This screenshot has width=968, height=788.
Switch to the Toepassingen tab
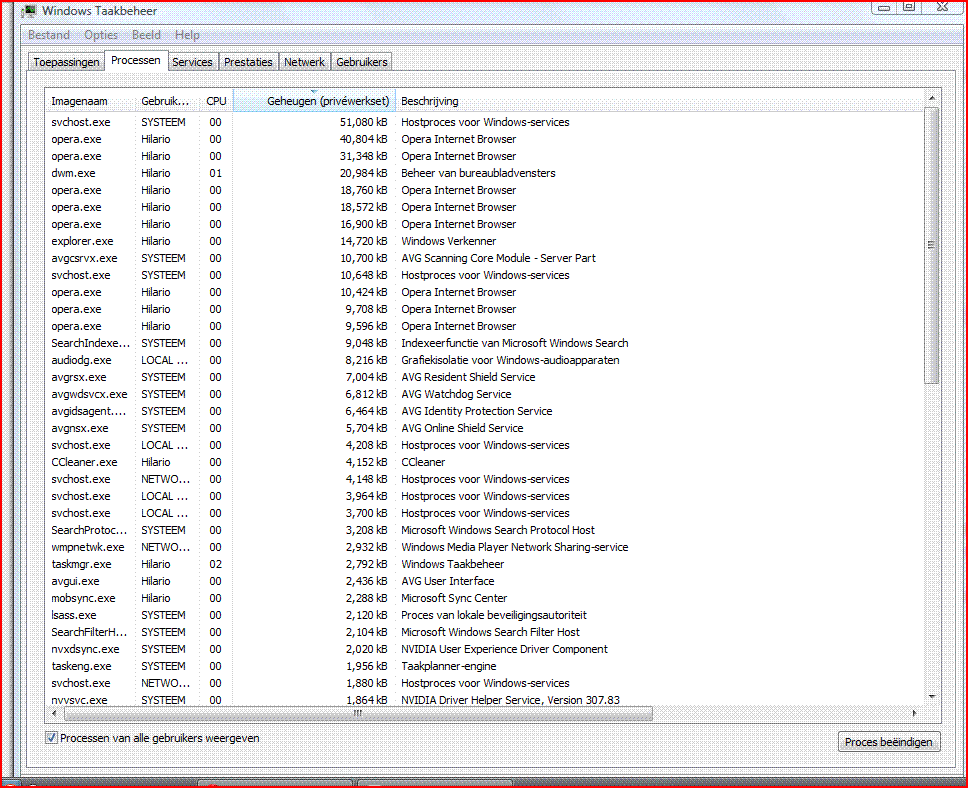pyautogui.click(x=66, y=62)
